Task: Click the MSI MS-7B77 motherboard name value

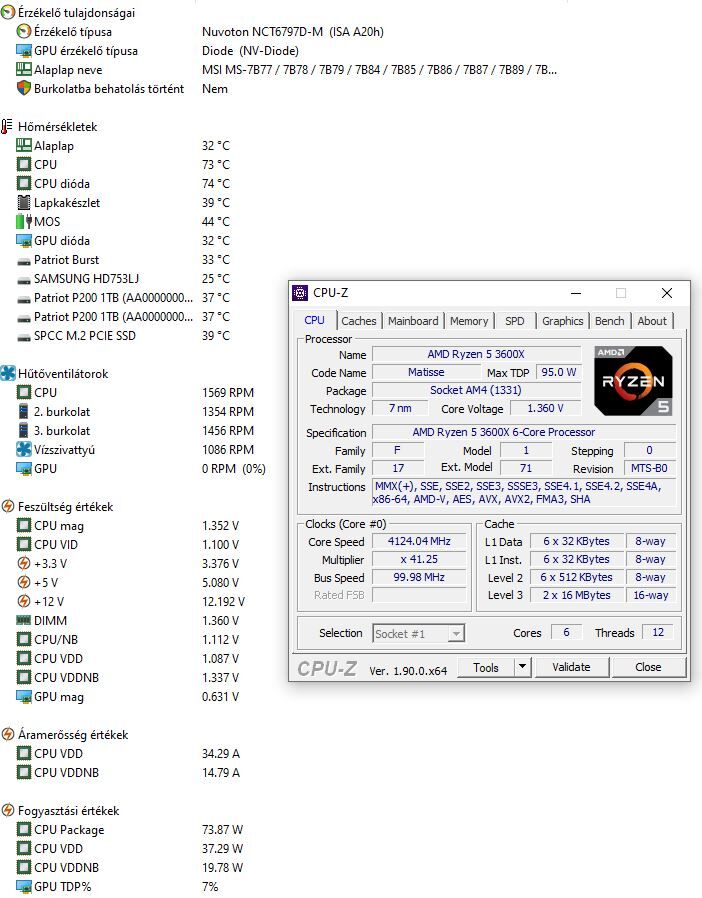Action: (379, 70)
